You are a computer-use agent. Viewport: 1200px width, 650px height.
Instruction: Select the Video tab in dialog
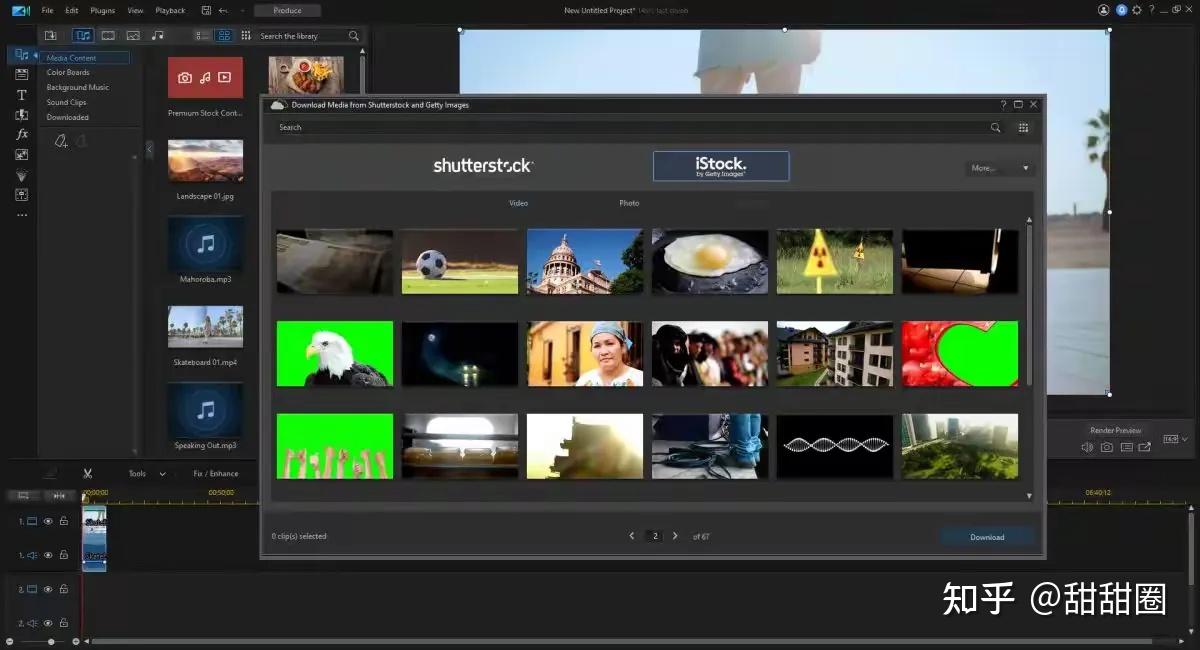click(518, 203)
